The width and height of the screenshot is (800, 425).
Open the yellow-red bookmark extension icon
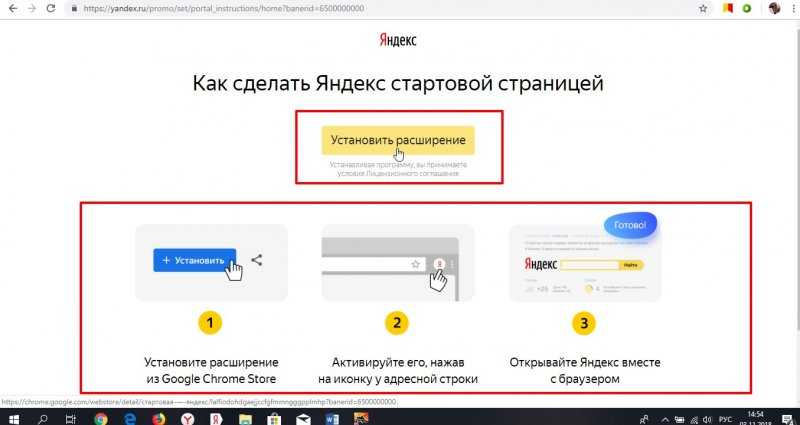728,9
